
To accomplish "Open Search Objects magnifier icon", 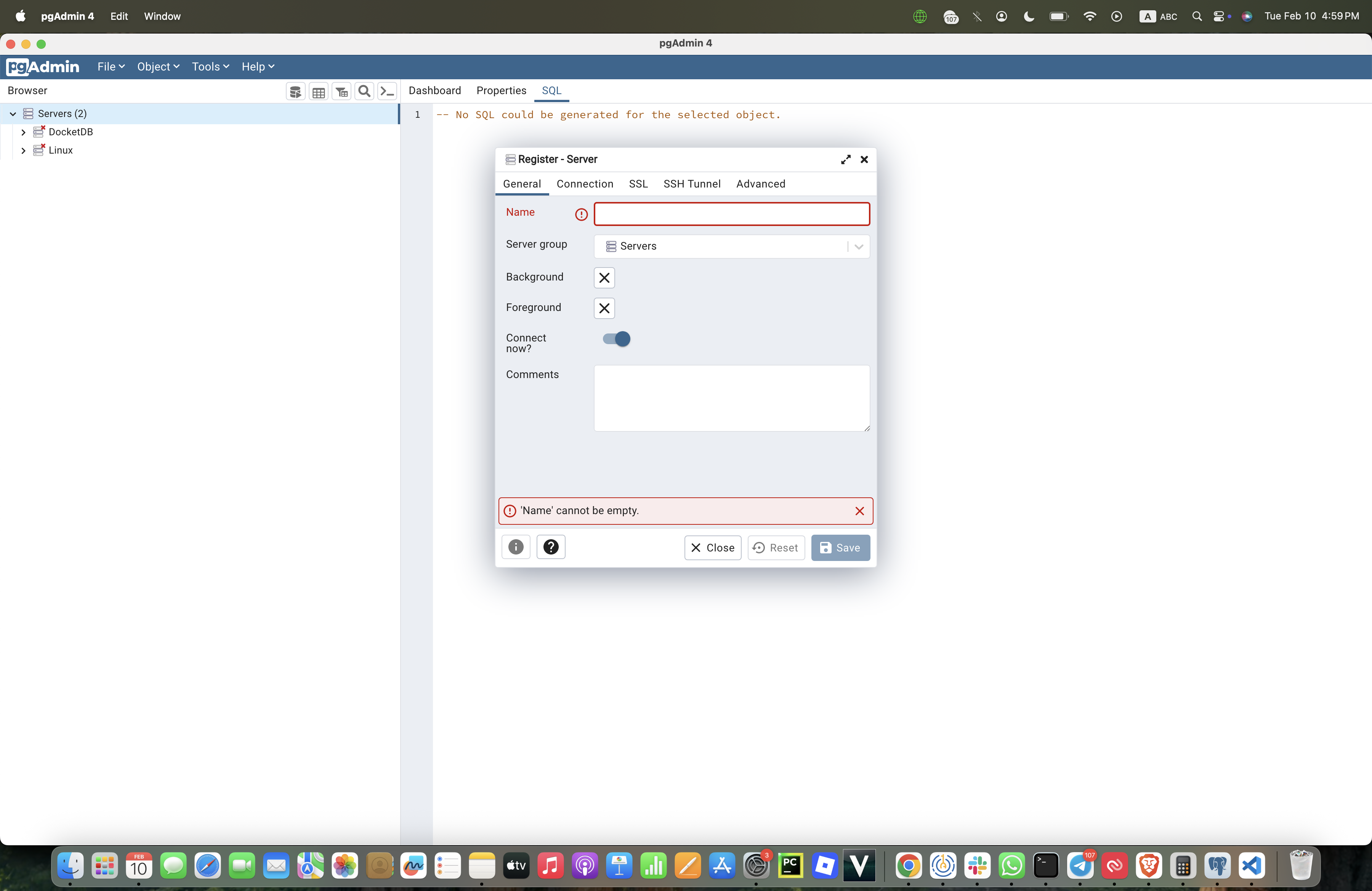I will pyautogui.click(x=364, y=91).
